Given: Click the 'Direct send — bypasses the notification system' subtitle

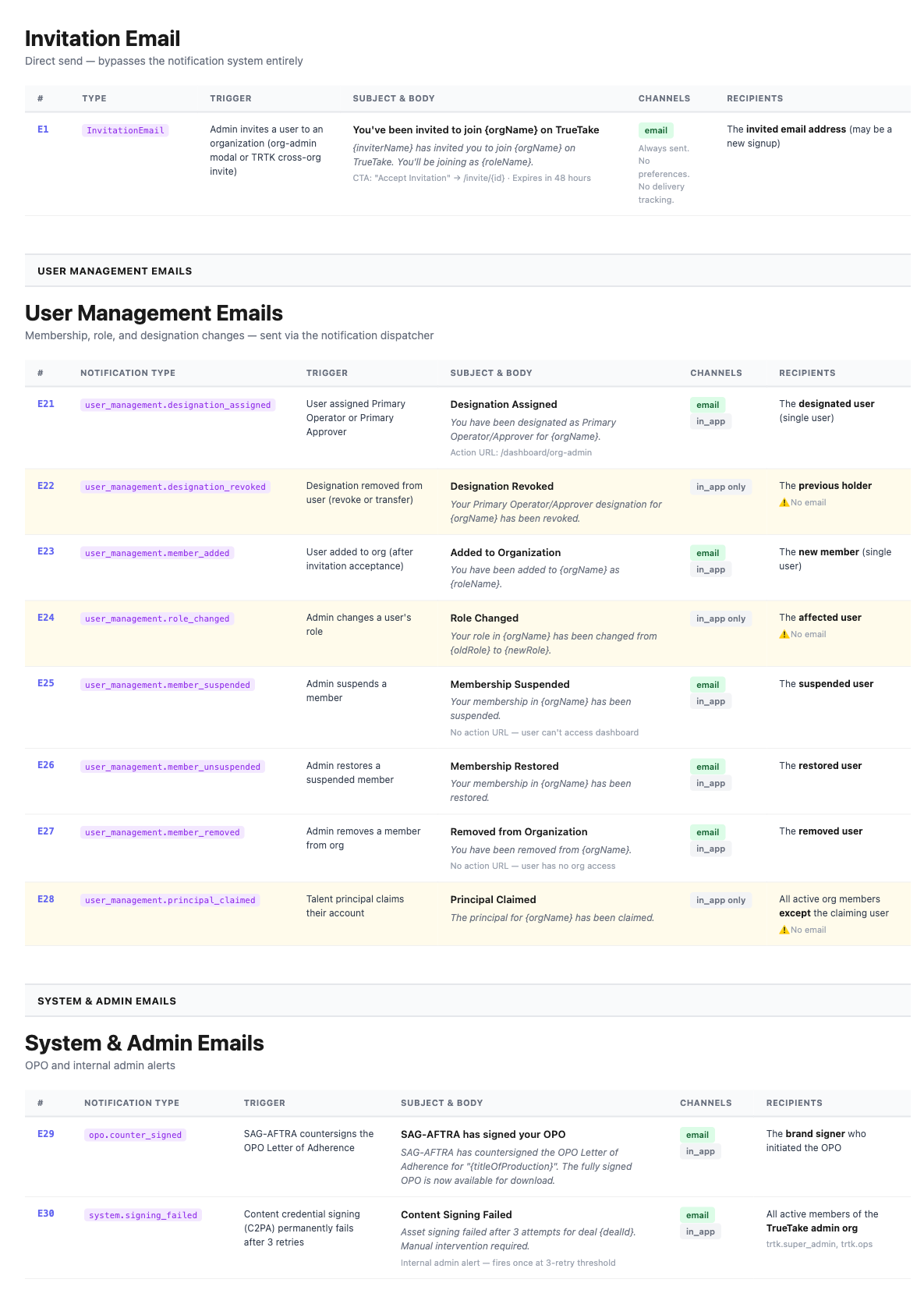Looking at the screenshot, I should tap(164, 61).
